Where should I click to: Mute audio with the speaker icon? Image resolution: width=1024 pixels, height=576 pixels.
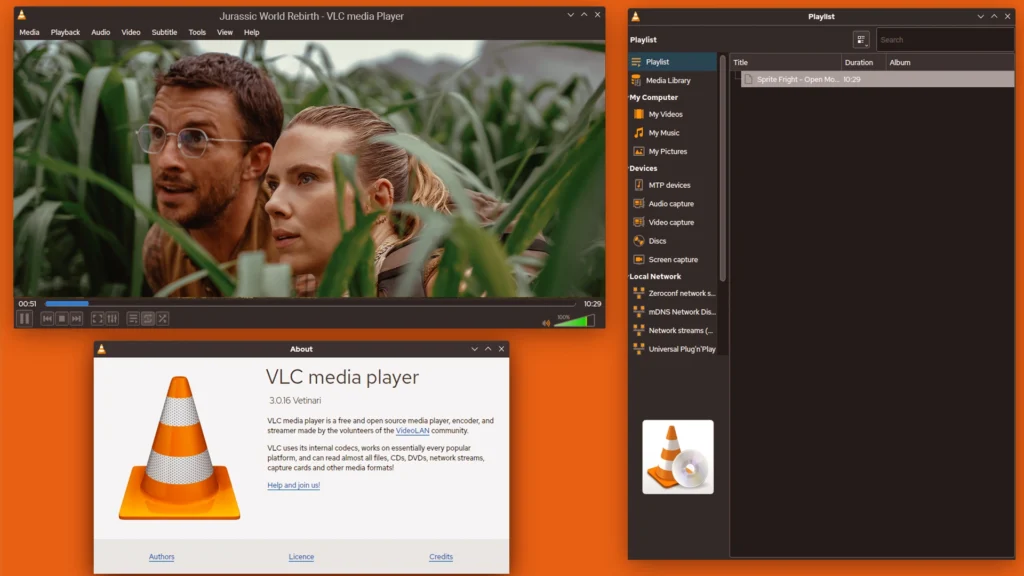546,323
